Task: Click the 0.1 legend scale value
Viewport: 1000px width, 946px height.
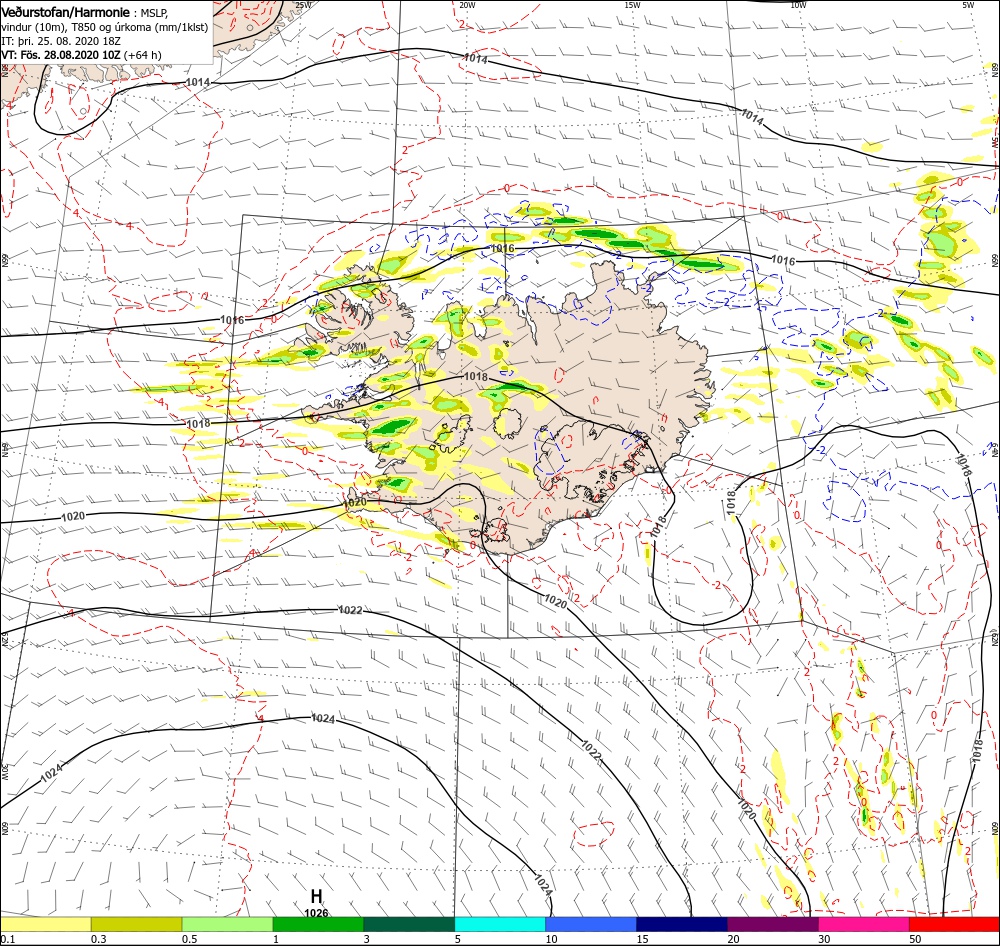Action: [7, 939]
